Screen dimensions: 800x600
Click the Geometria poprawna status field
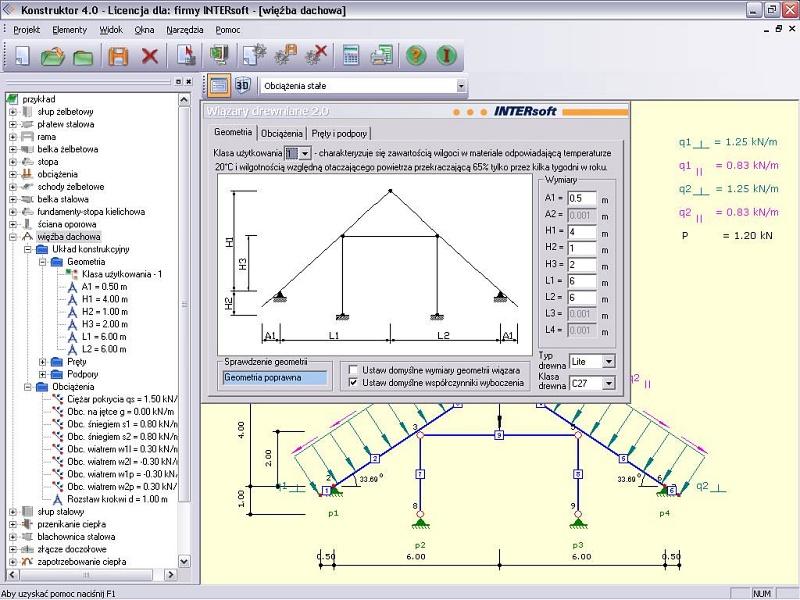(274, 378)
